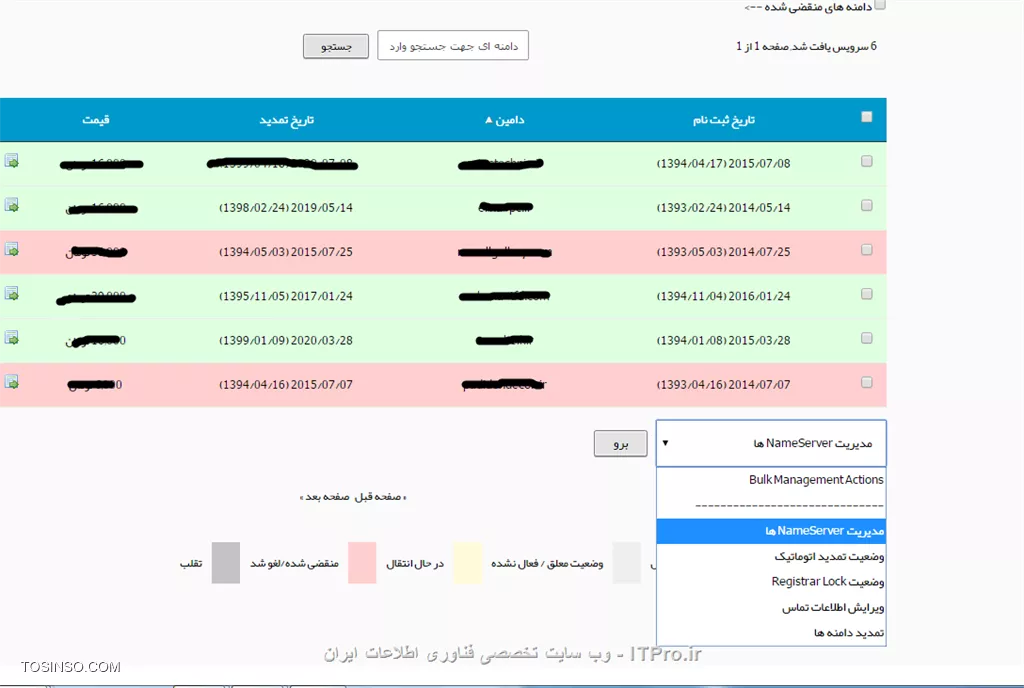This screenshot has width=1024, height=688.
Task: Toggle the expired domains checkbox at top
Action: point(880,5)
